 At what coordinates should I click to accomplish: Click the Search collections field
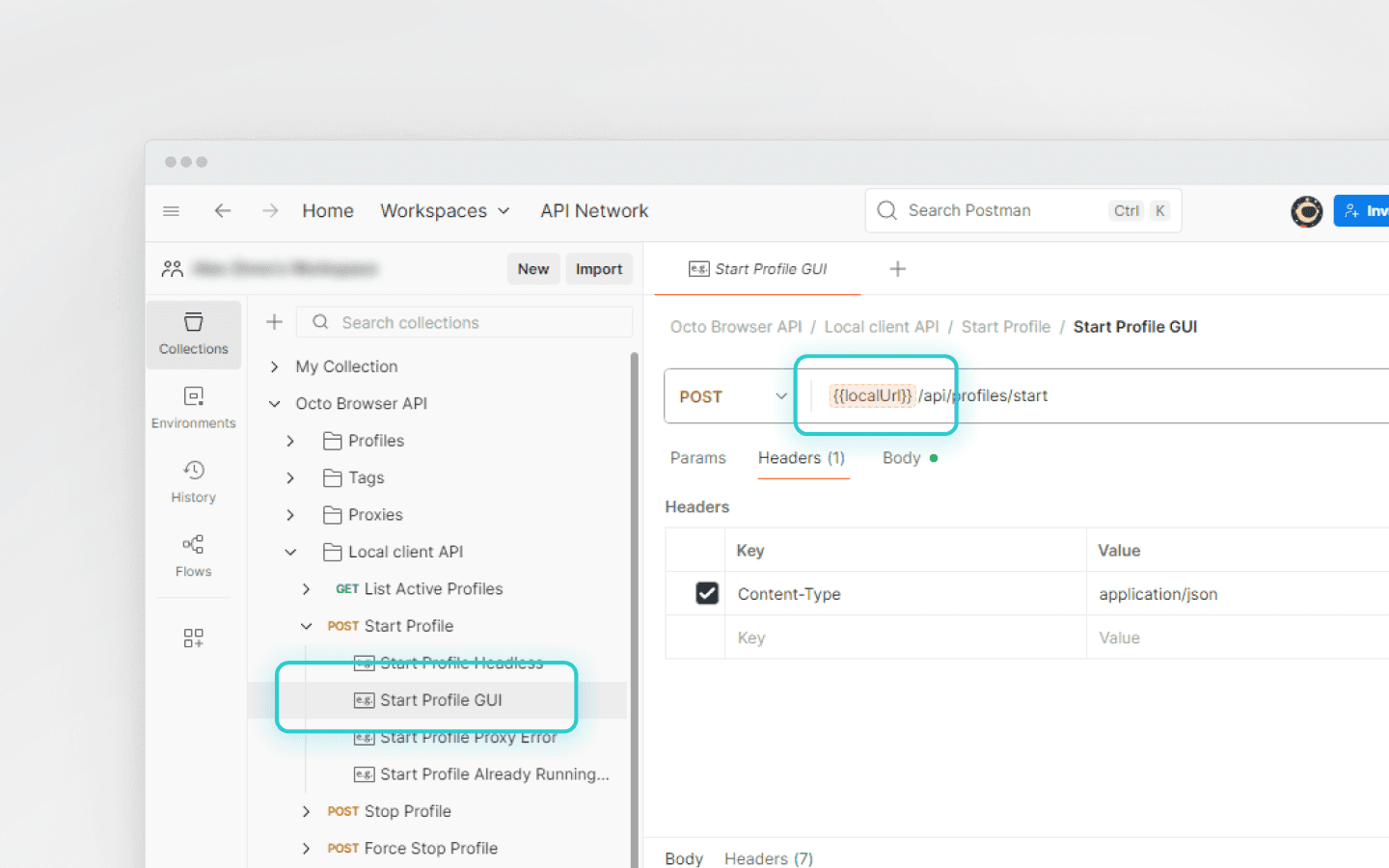464,322
